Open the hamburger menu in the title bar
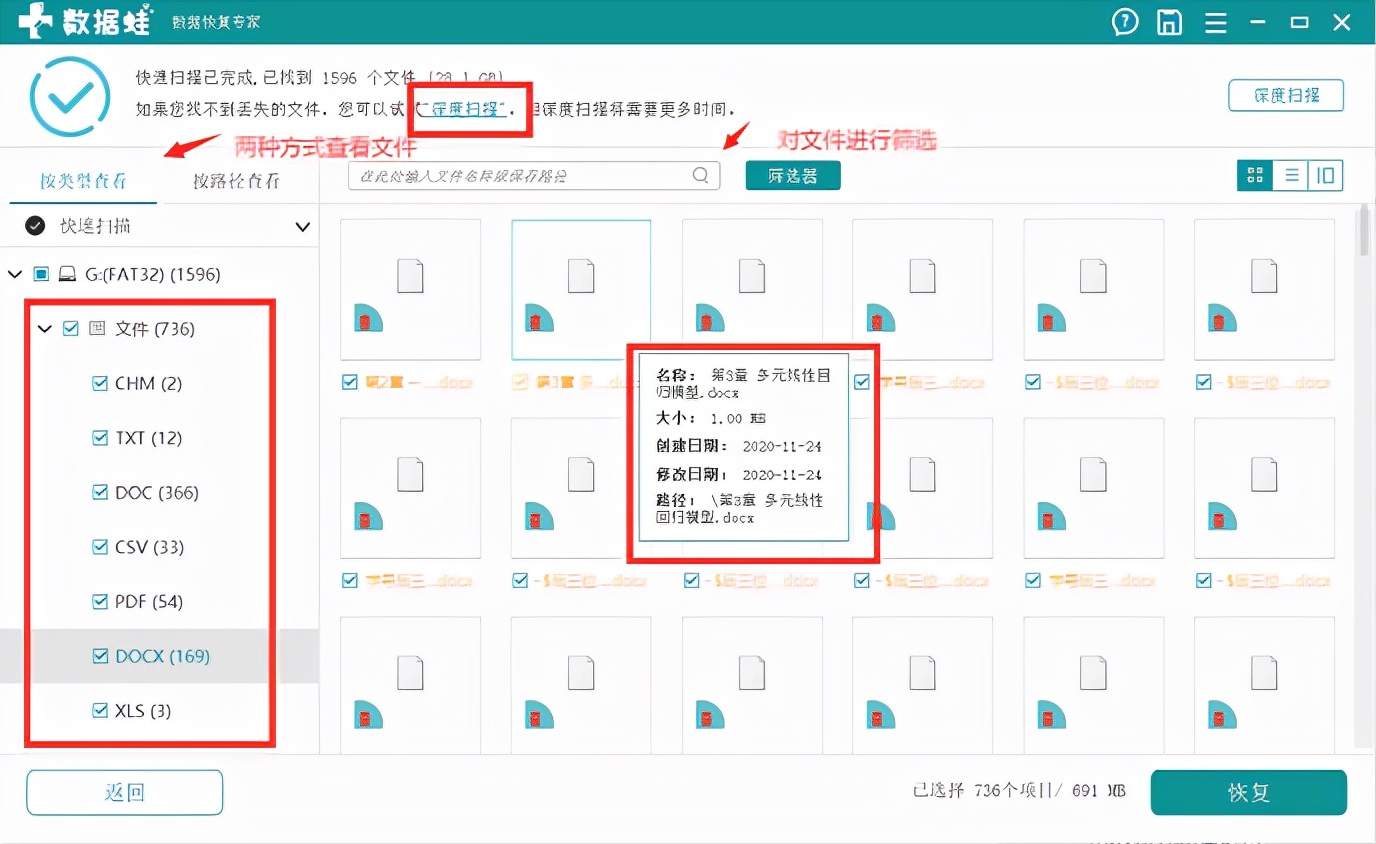Screen dimensions: 1376x844 (1214, 21)
